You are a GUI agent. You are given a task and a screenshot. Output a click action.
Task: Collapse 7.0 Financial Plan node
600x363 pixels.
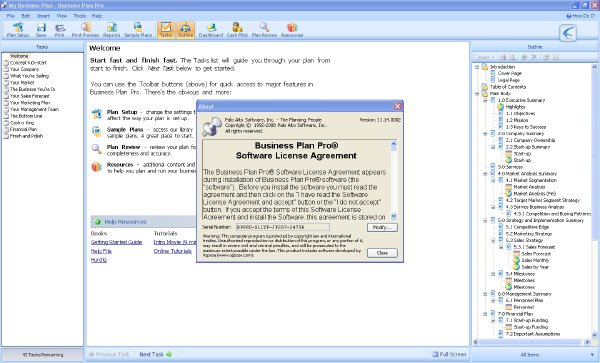(x=485, y=314)
